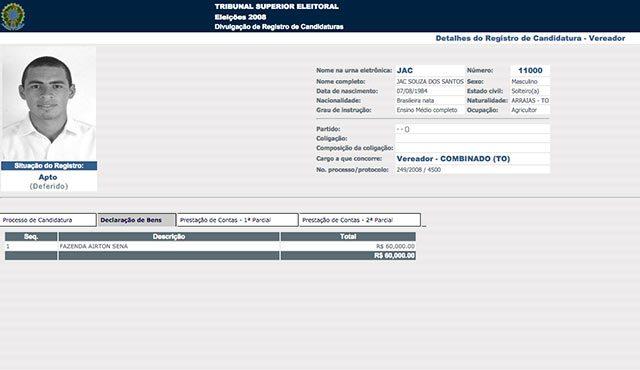The width and height of the screenshot is (640, 370).
Task: Click the (Deferido) status text
Action: point(49,186)
